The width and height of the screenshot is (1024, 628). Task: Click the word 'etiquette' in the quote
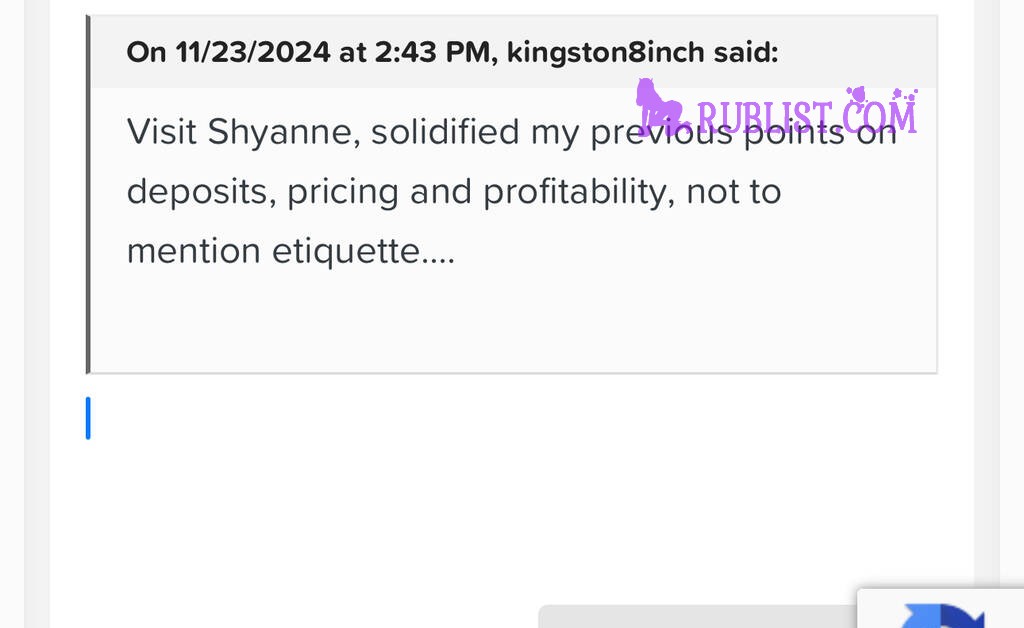pyautogui.click(x=345, y=251)
